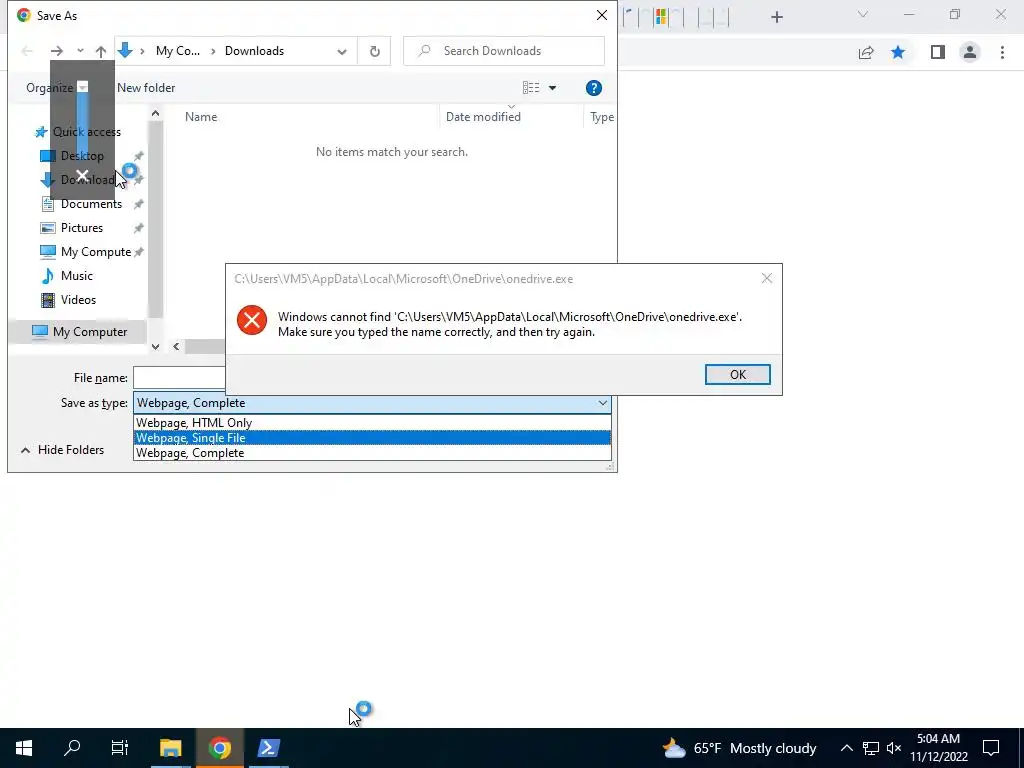Close the onedrive.exe error dialog
The height and width of the screenshot is (768, 1024).
click(767, 278)
